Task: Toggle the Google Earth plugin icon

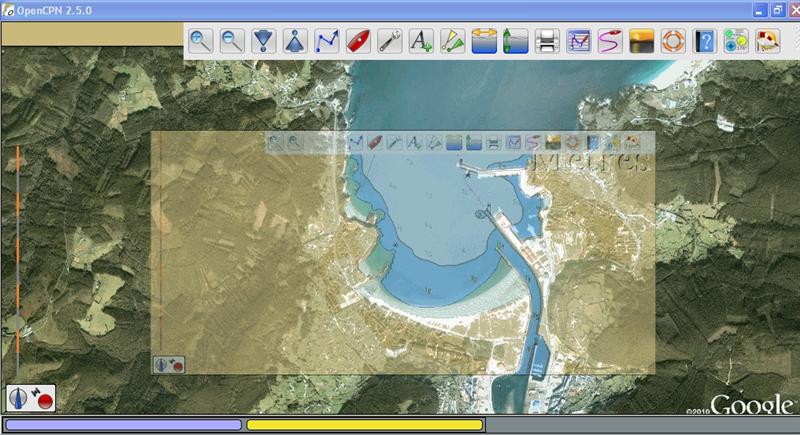Action: click(x=768, y=41)
